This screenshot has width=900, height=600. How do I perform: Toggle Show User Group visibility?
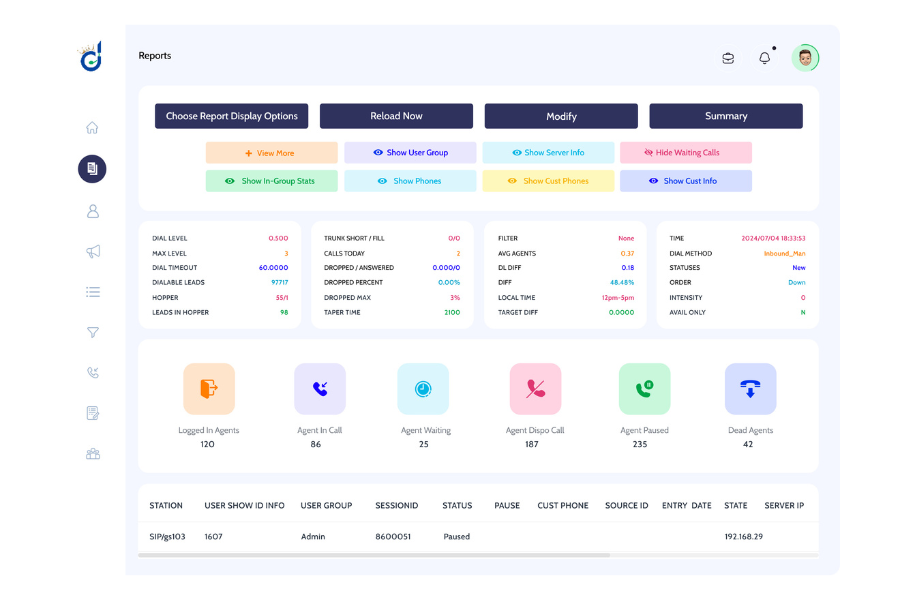coord(410,153)
